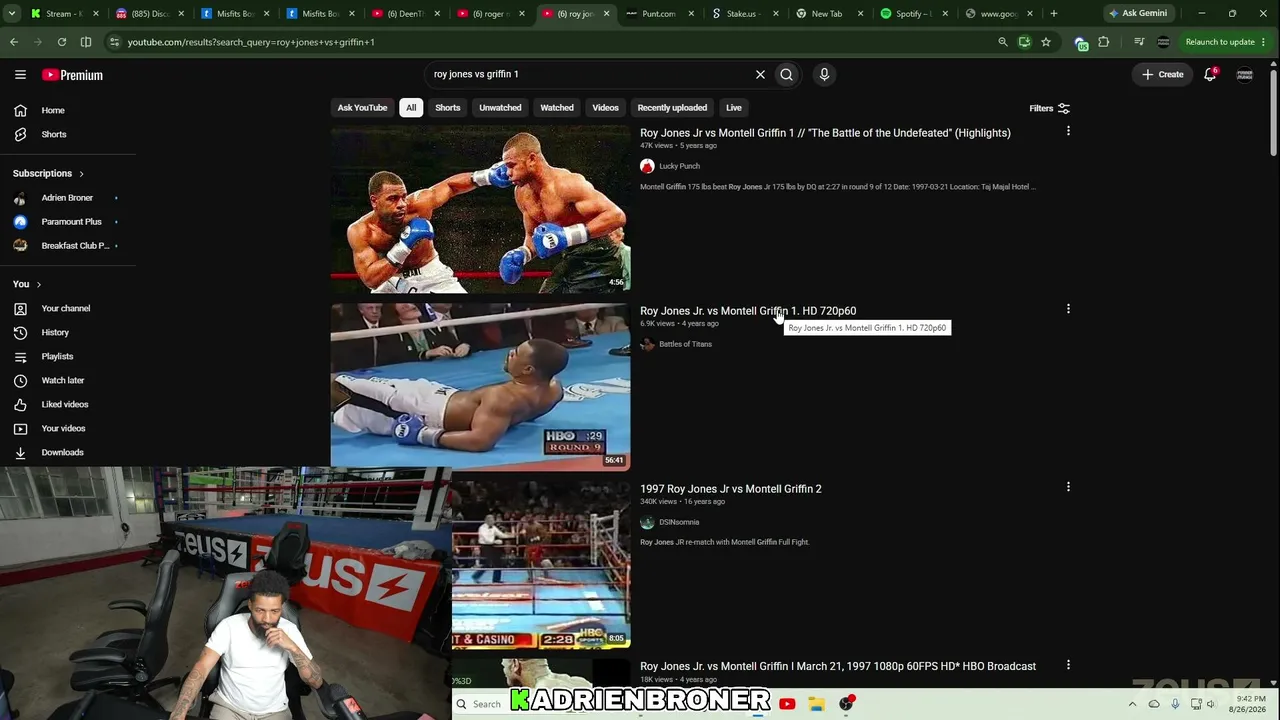
Task: Switch to the Spotify tab
Action: click(915, 14)
